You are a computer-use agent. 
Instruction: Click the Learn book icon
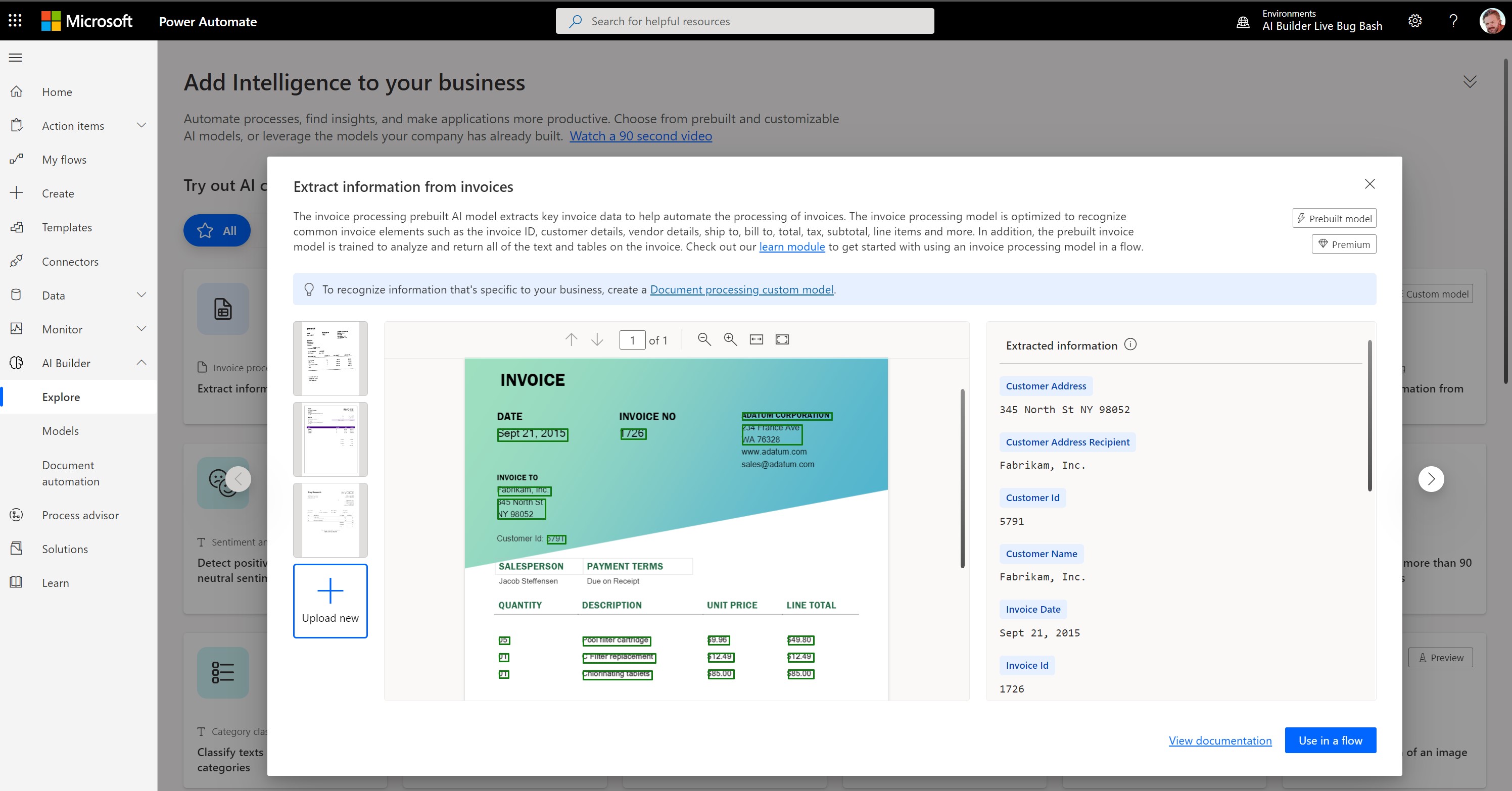pos(17,582)
